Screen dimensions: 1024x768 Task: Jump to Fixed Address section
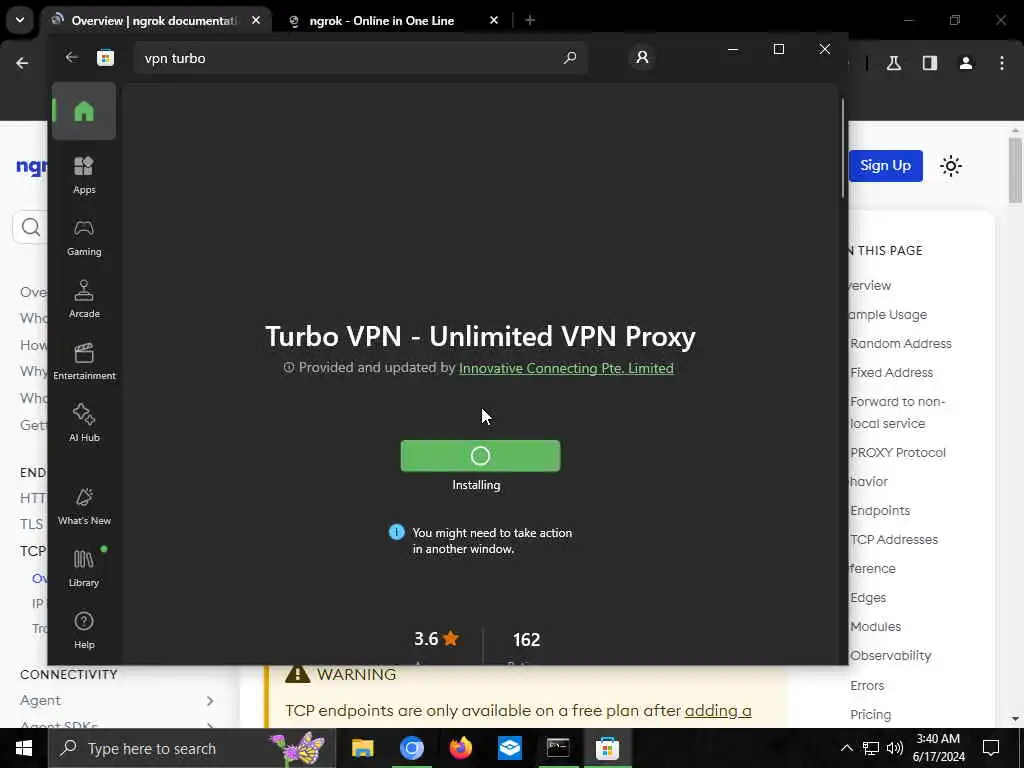(891, 372)
